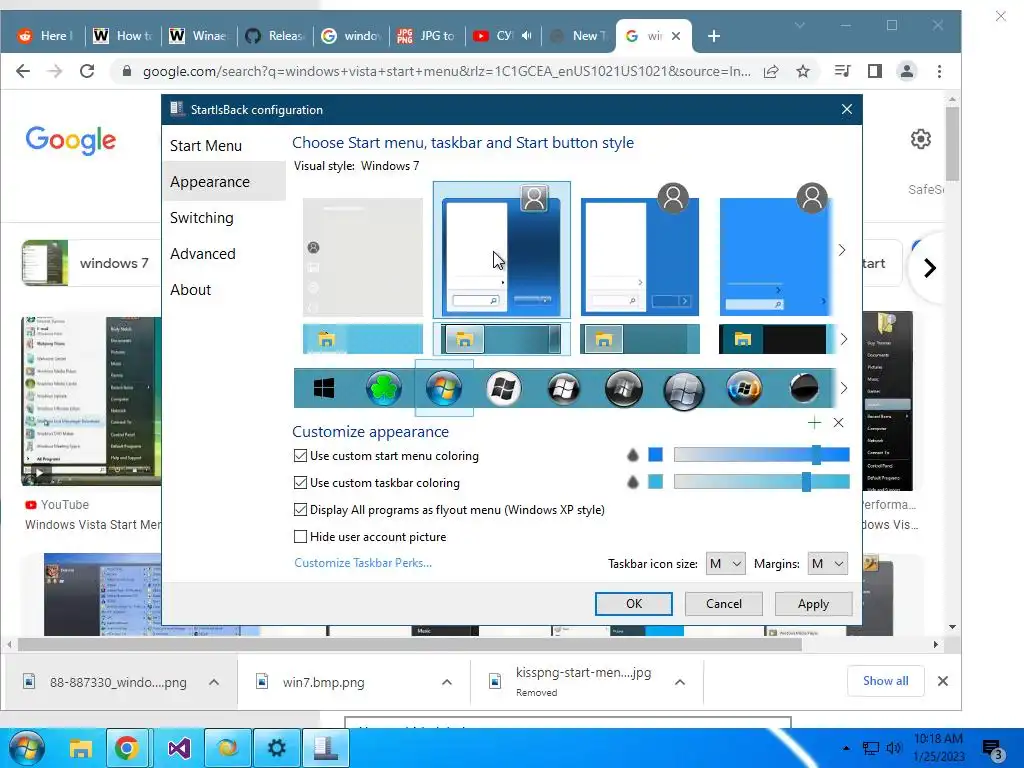Go back in Chrome browser
The height and width of the screenshot is (768, 1024).
(x=23, y=71)
